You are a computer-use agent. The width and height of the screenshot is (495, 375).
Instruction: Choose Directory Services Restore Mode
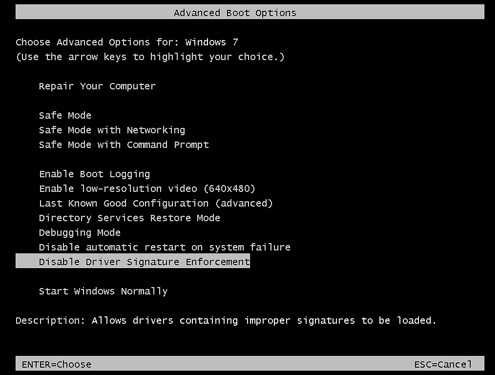point(129,218)
